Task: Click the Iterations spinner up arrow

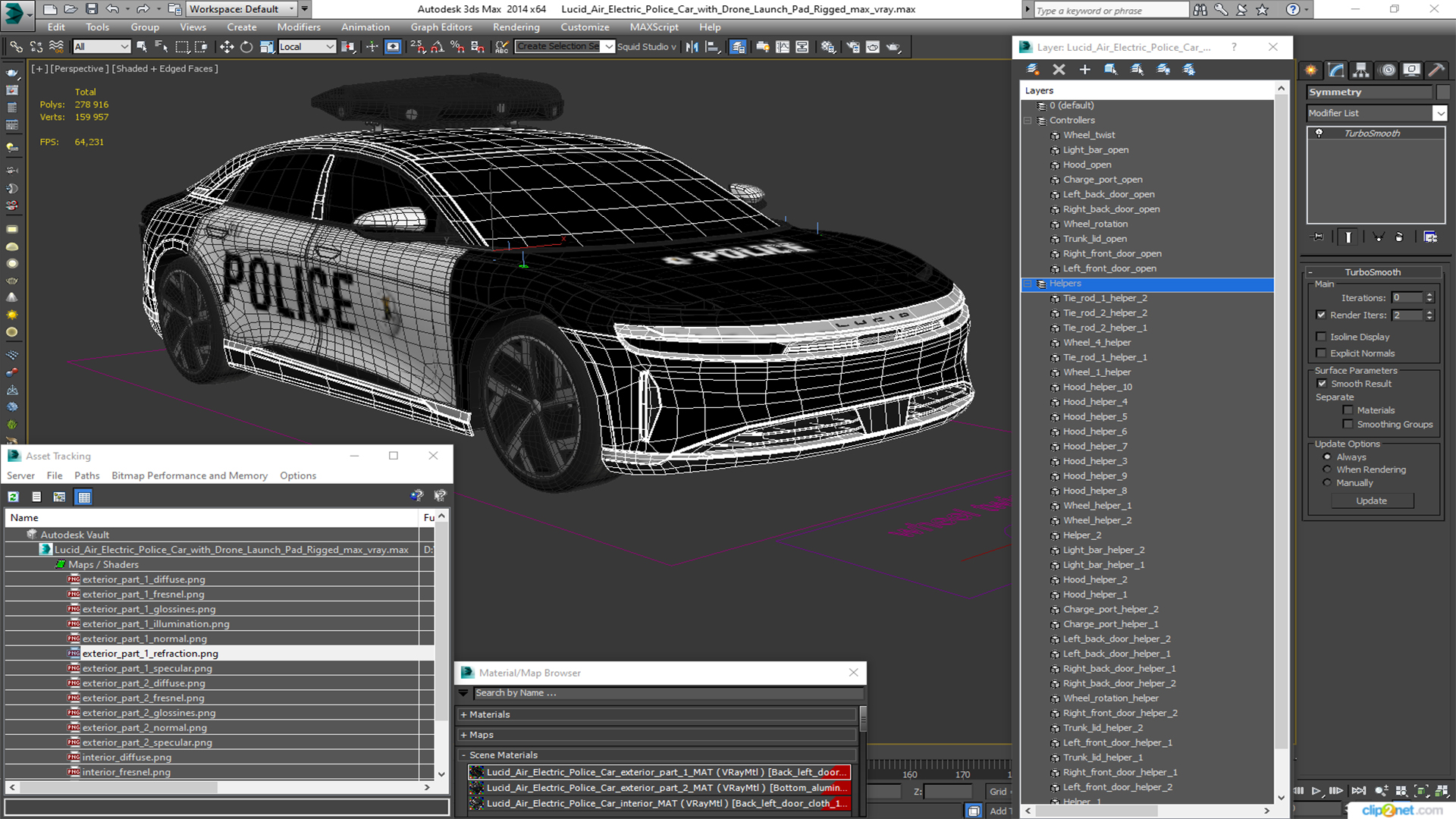Action: pos(1429,295)
